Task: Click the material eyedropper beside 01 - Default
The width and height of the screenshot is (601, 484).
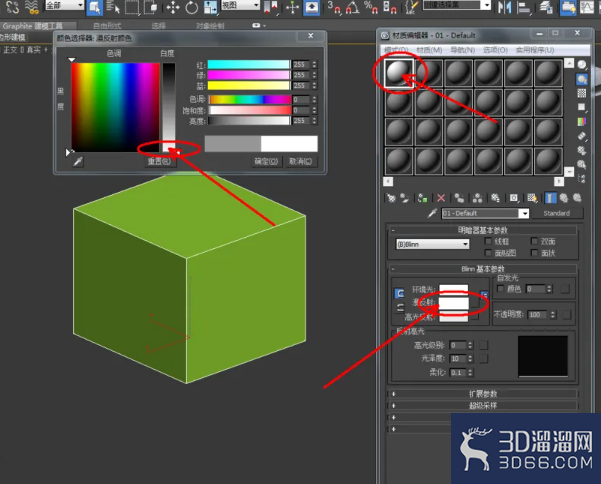Action: coord(432,213)
